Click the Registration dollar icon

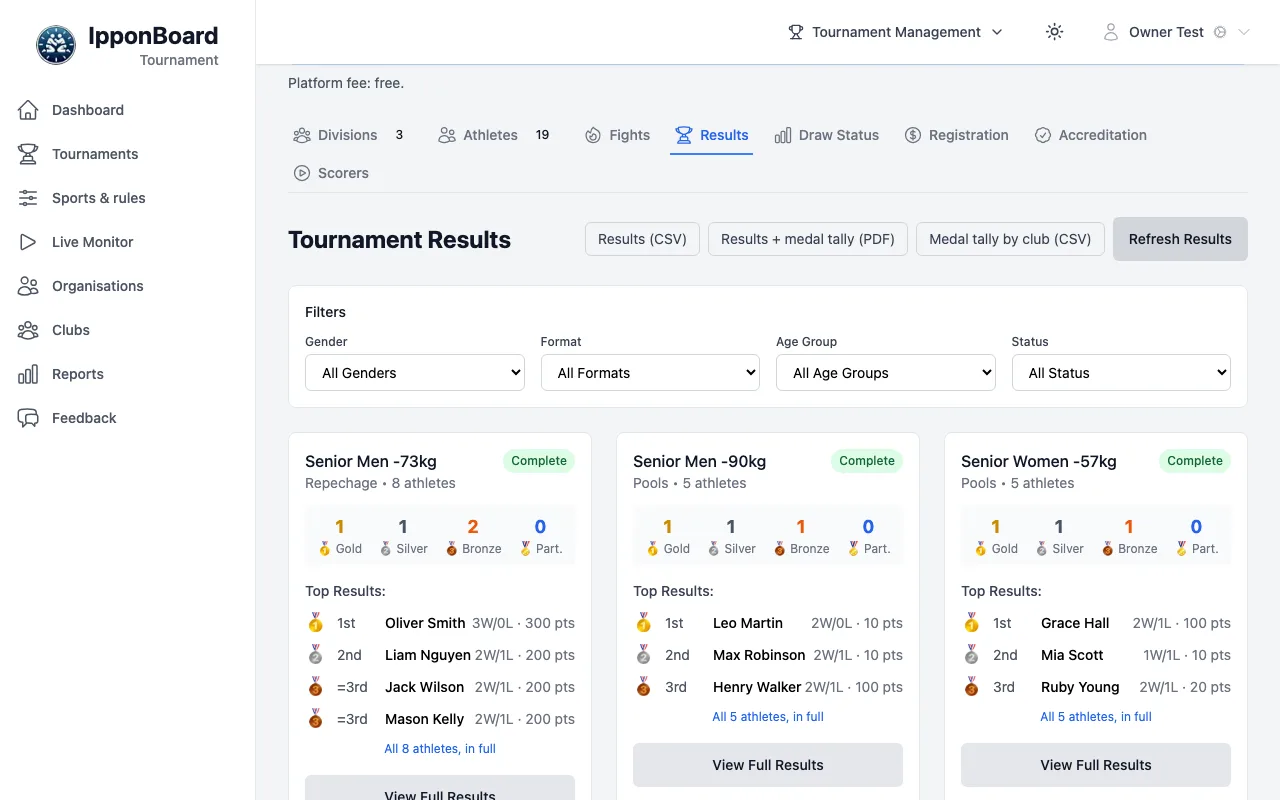pos(913,135)
